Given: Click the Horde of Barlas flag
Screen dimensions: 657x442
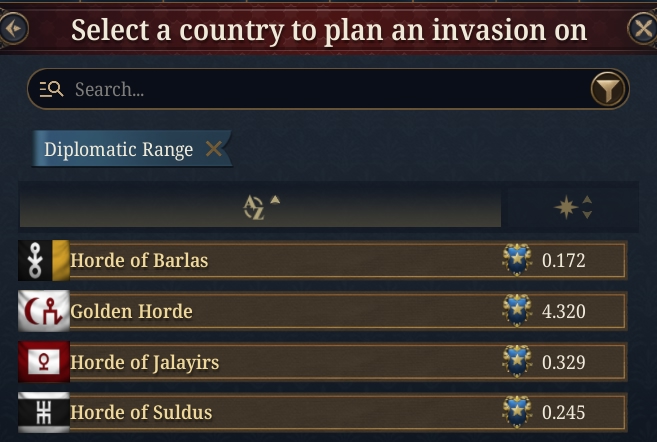Looking at the screenshot, I should pos(44,260).
